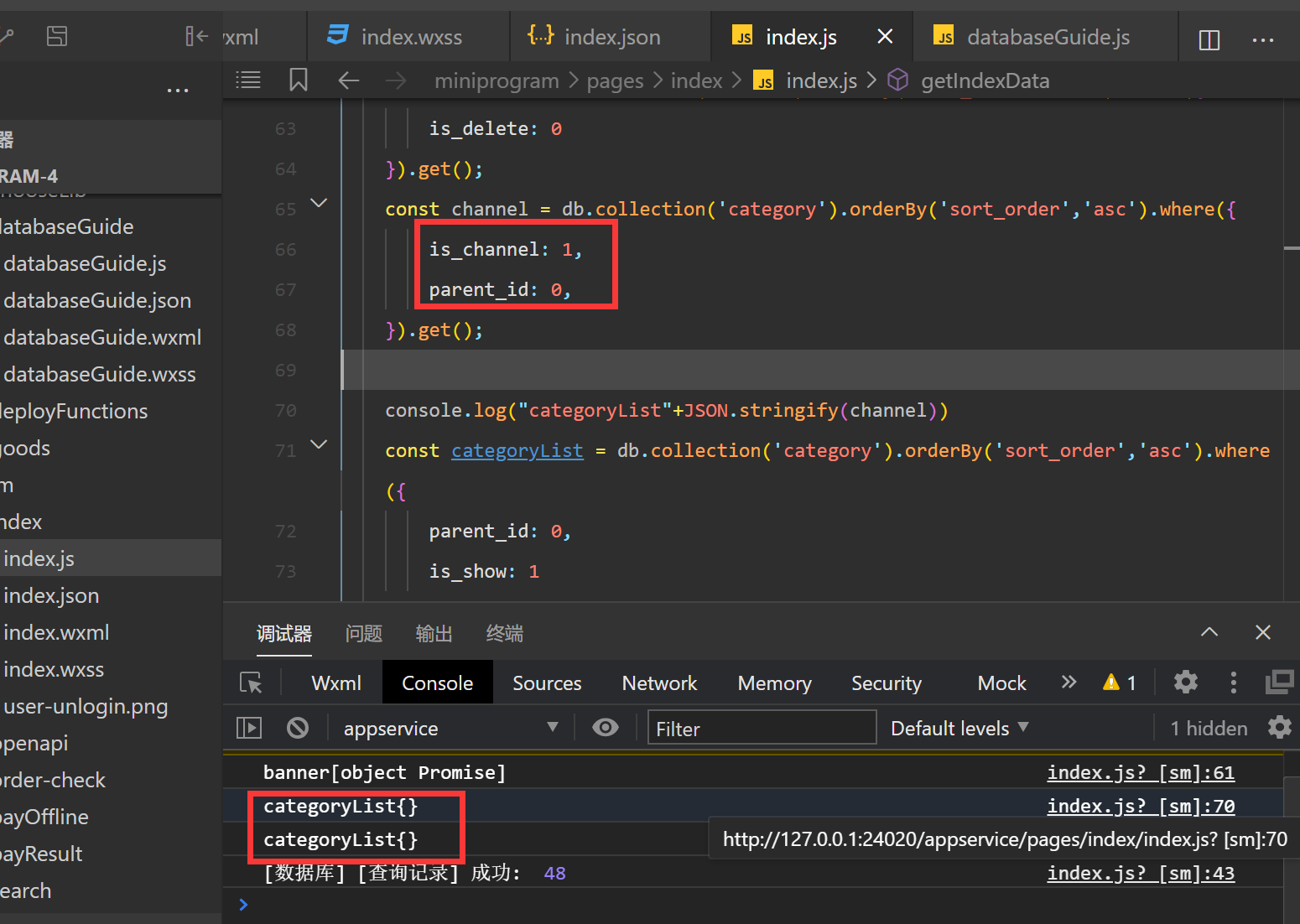Toggle the live expression eye icon
Image resolution: width=1300 pixels, height=924 pixels.
605,728
